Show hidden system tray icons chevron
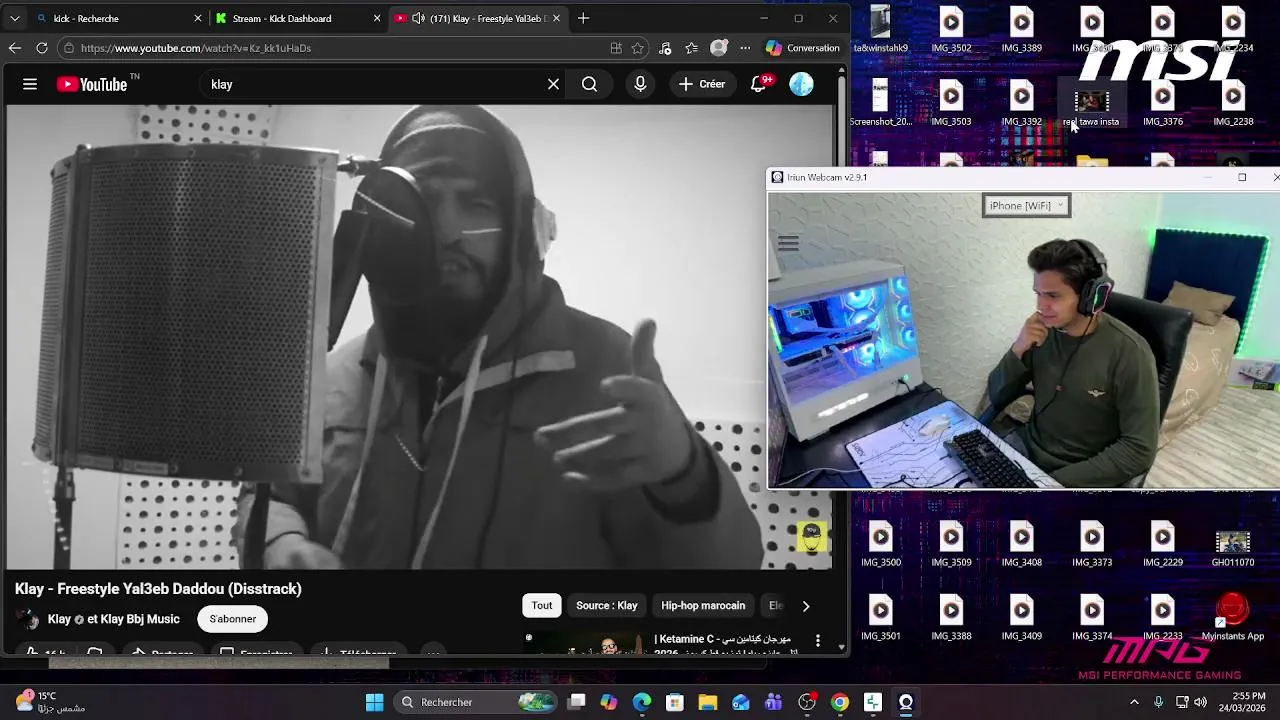The image size is (1280, 720). pyautogui.click(x=1134, y=702)
